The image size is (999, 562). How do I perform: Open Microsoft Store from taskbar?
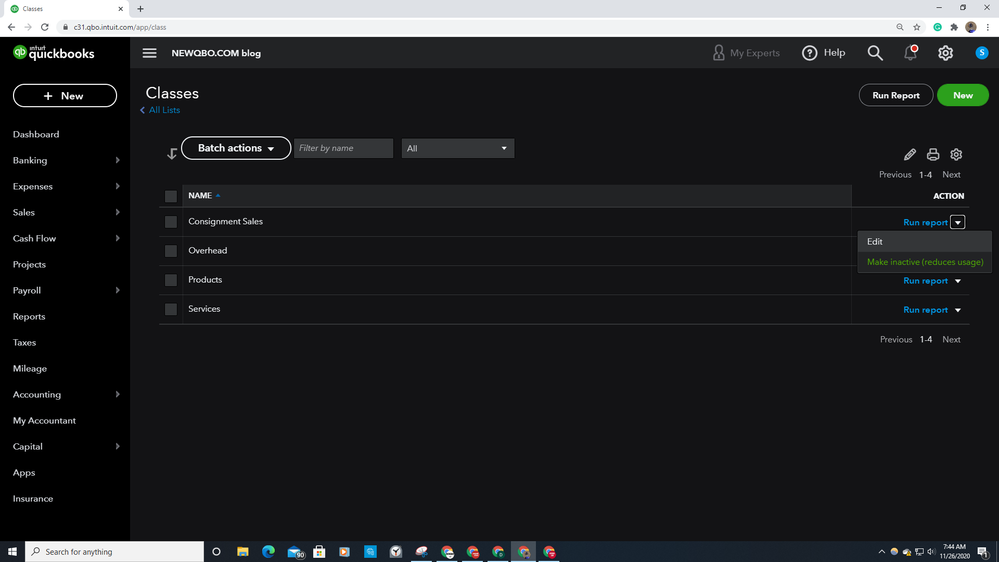(319, 551)
